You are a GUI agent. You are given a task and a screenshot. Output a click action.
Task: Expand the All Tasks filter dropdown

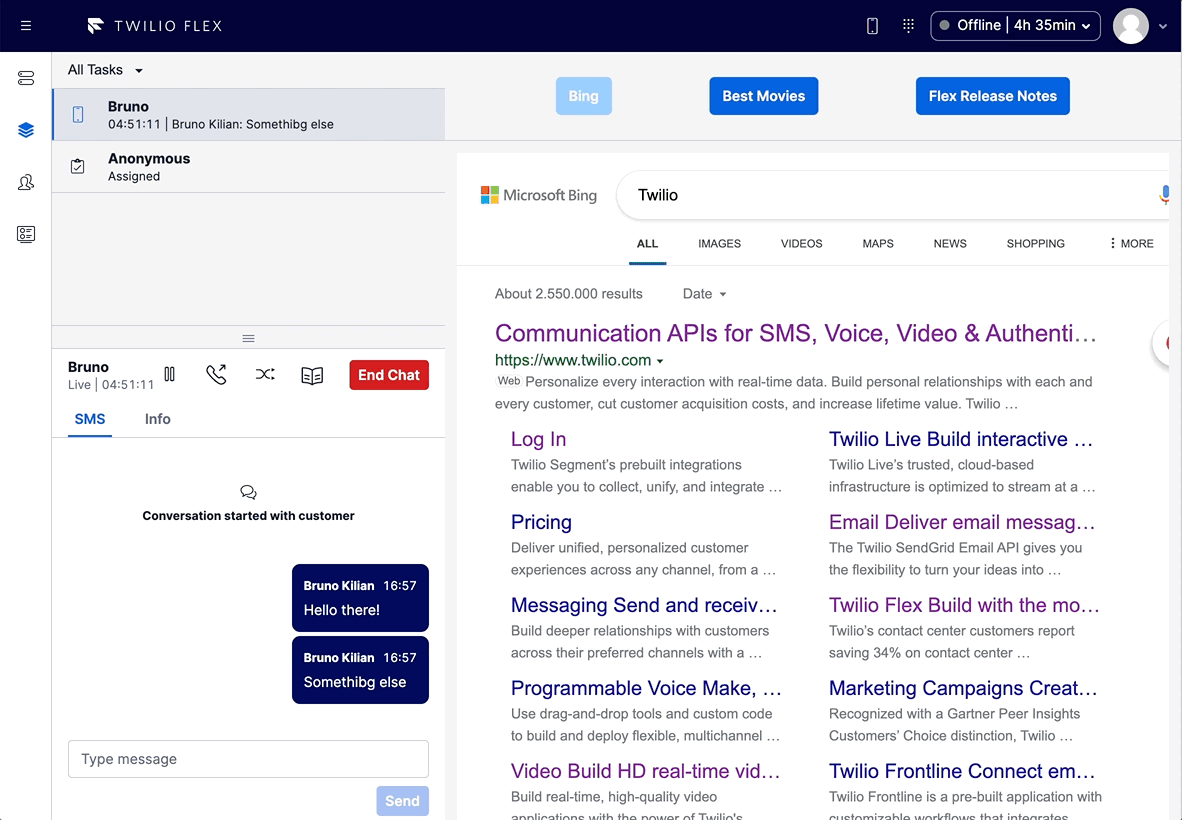104,69
